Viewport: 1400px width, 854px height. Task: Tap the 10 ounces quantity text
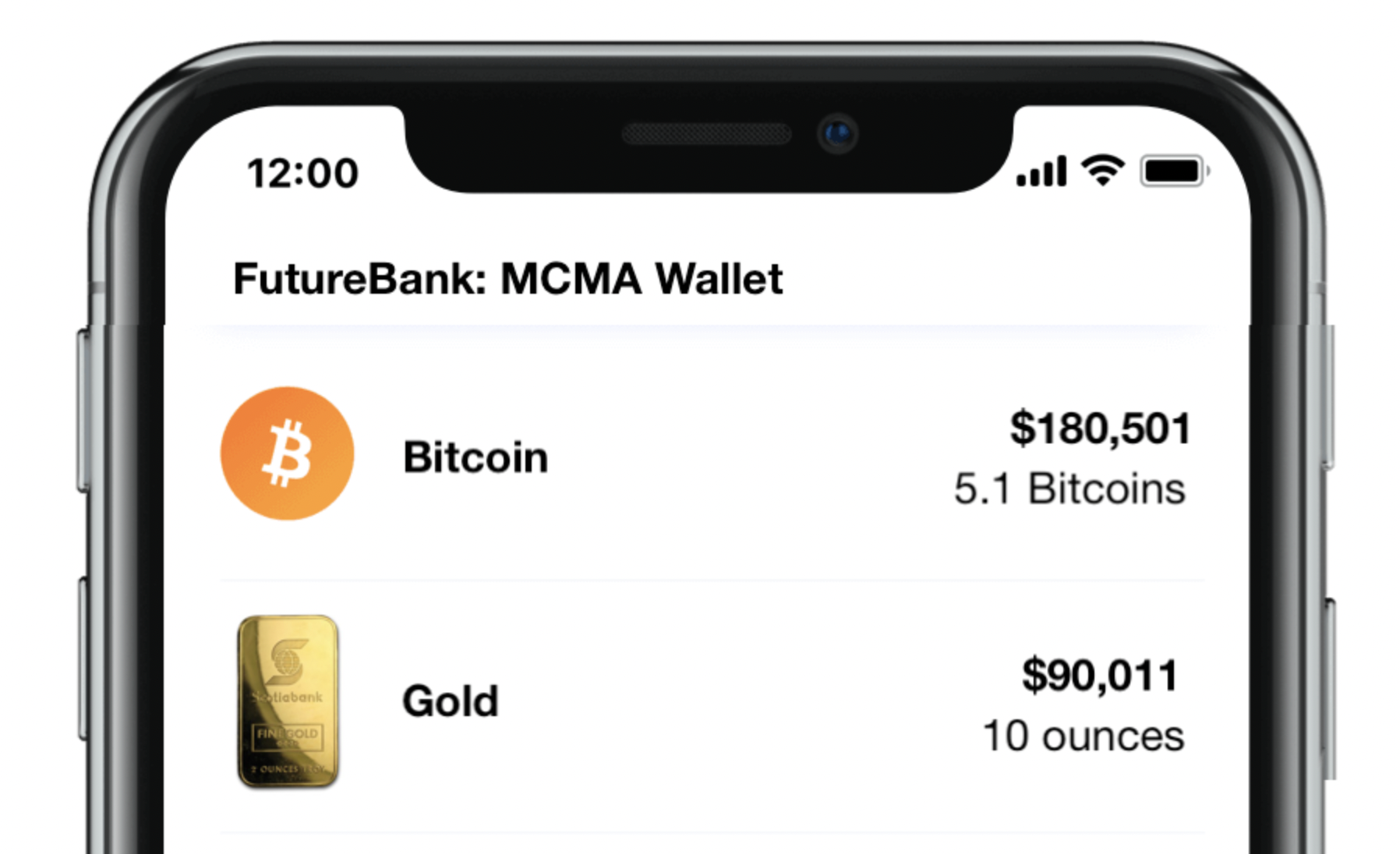pos(1084,736)
